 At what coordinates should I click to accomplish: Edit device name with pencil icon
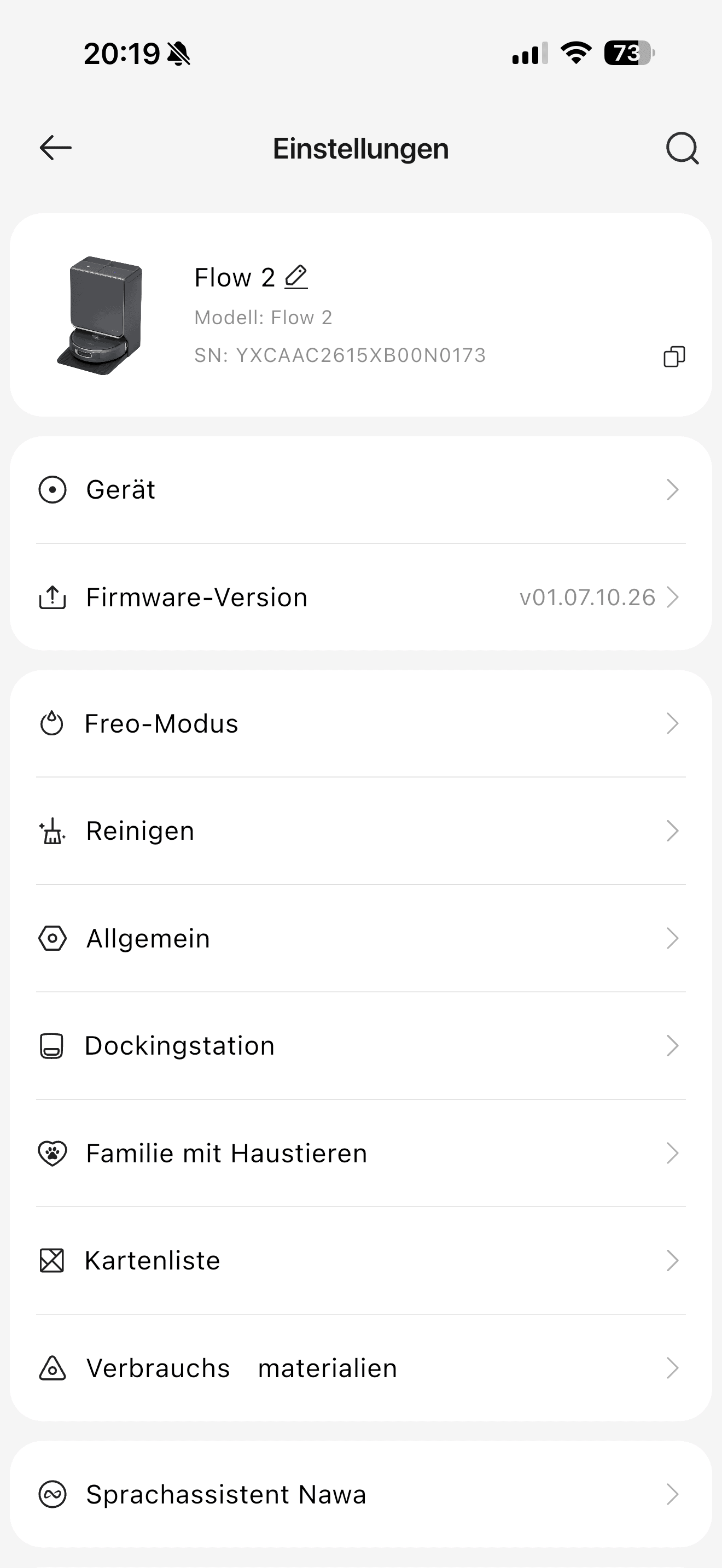click(x=296, y=278)
